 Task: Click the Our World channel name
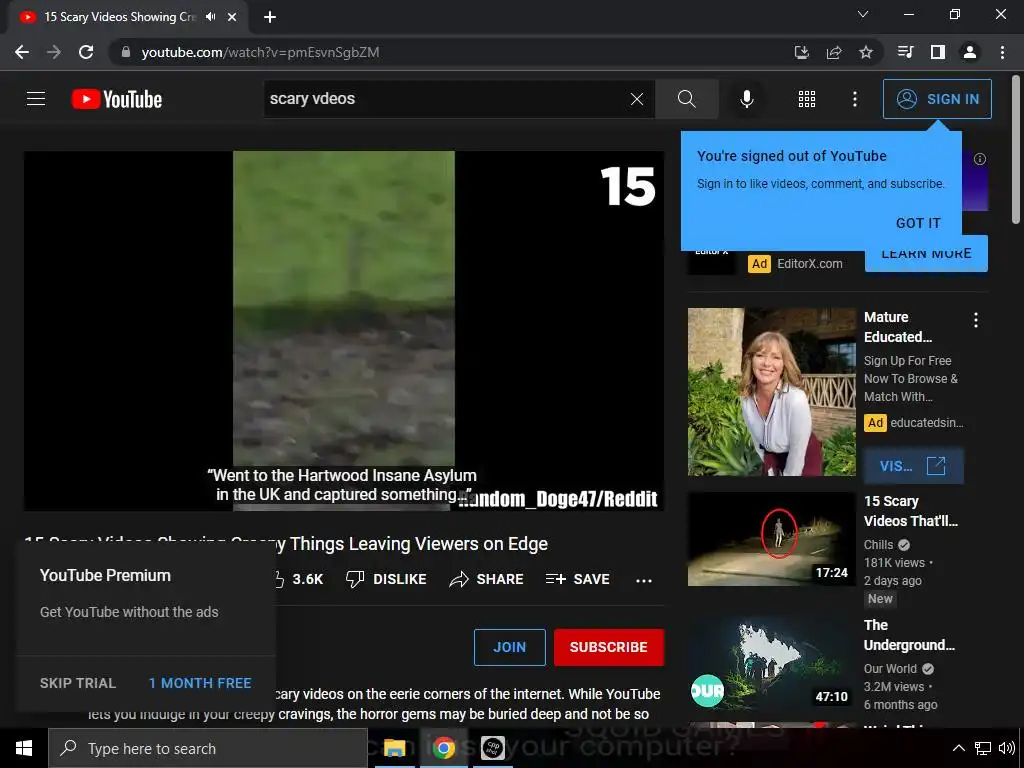(890, 669)
